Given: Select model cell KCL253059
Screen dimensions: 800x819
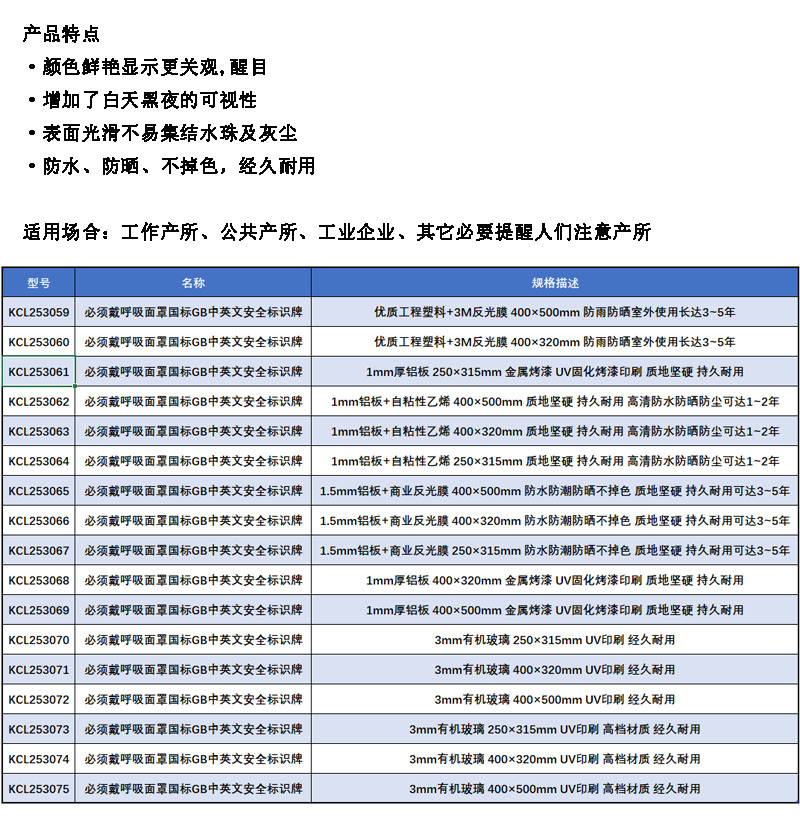Looking at the screenshot, I should (x=39, y=312).
